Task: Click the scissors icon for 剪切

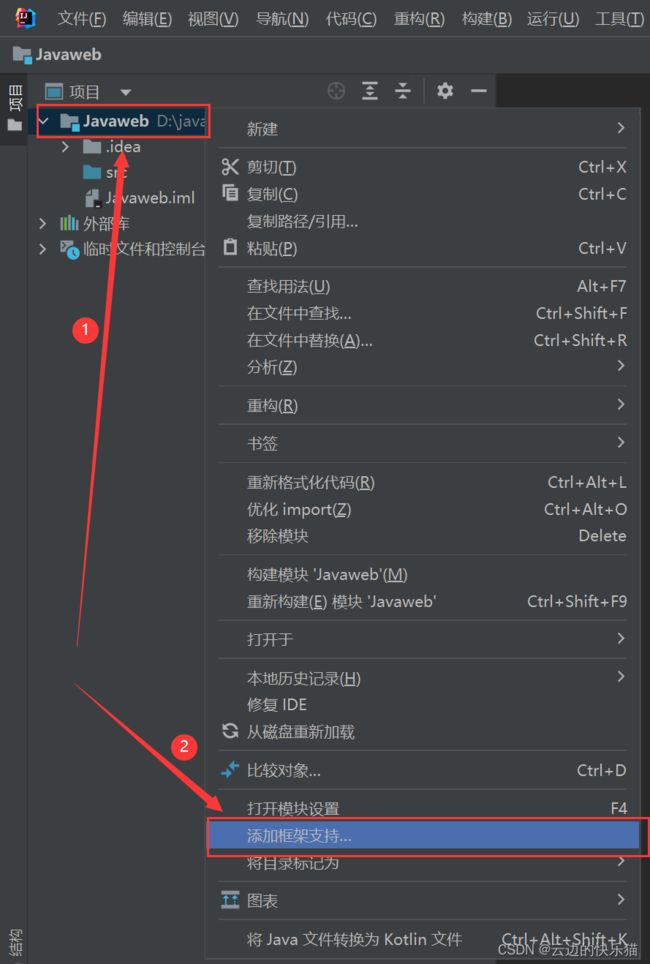Action: [x=230, y=167]
